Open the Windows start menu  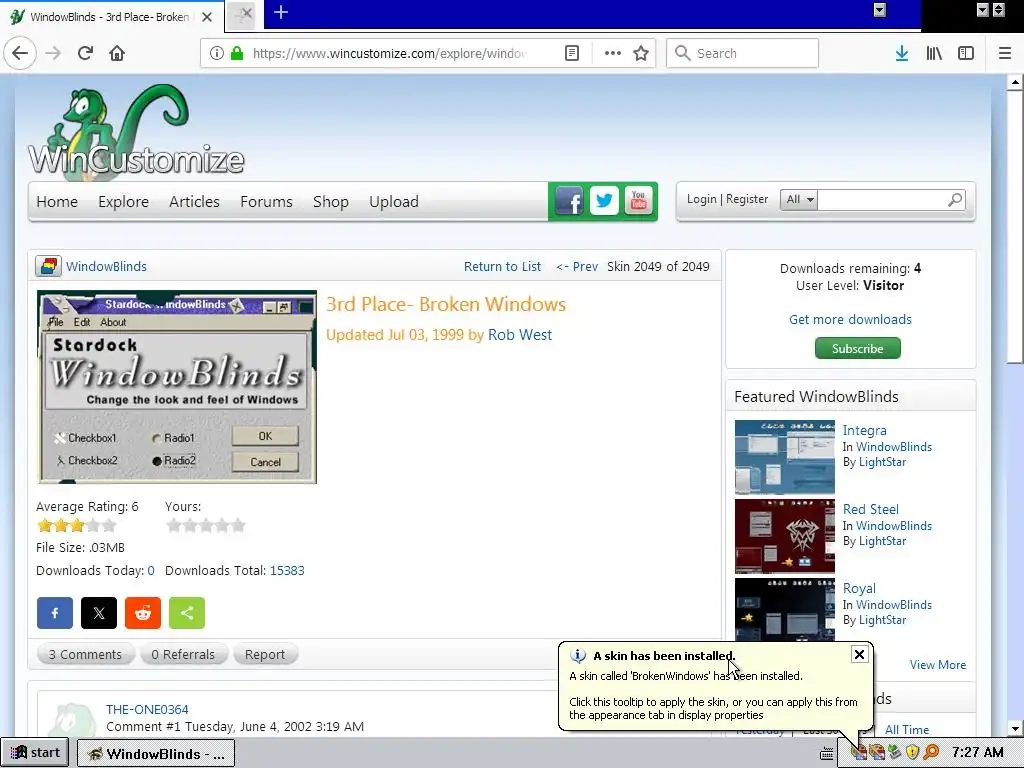pyautogui.click(x=37, y=753)
